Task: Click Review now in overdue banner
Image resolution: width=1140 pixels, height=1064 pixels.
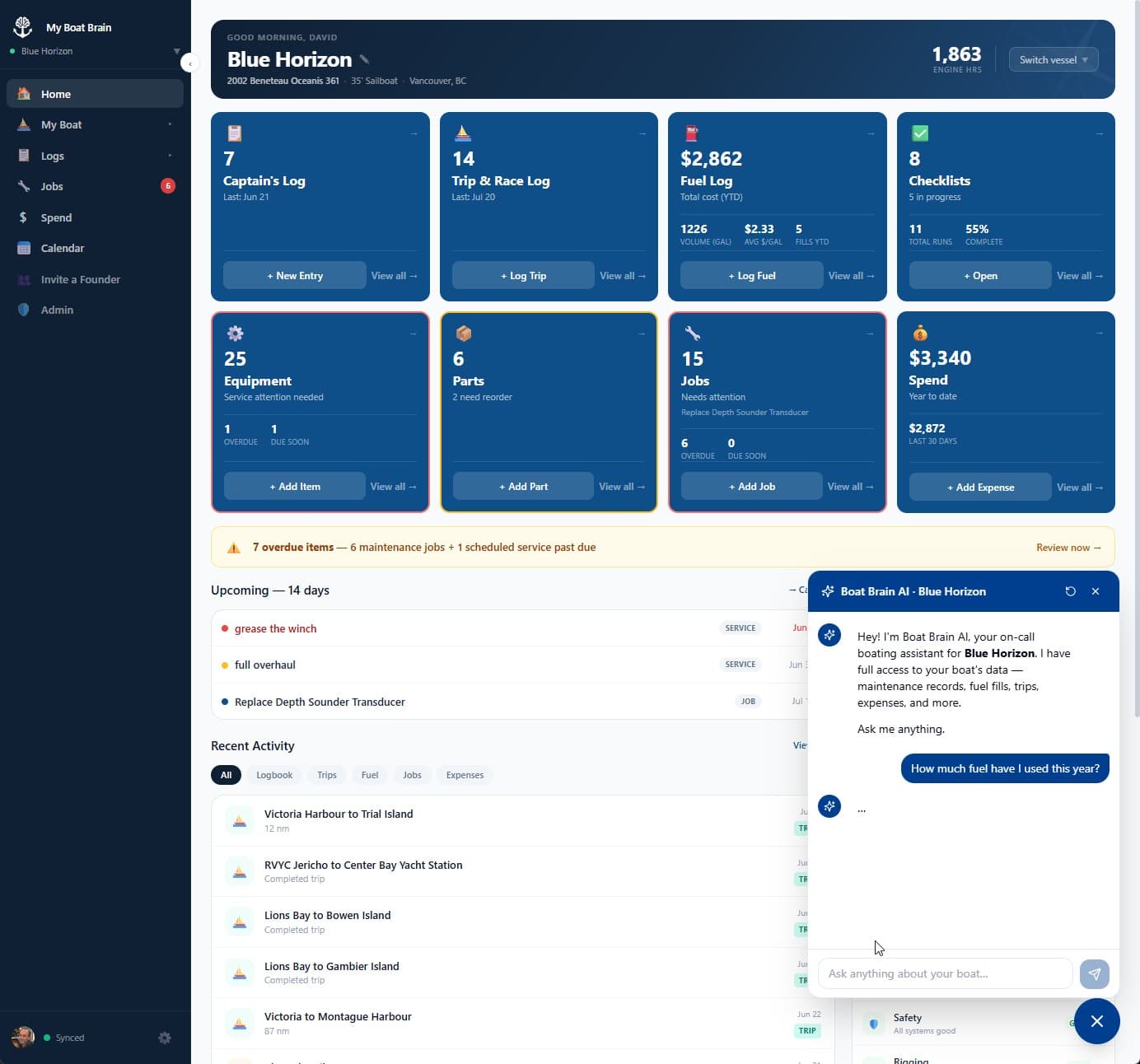Action: pos(1068,548)
